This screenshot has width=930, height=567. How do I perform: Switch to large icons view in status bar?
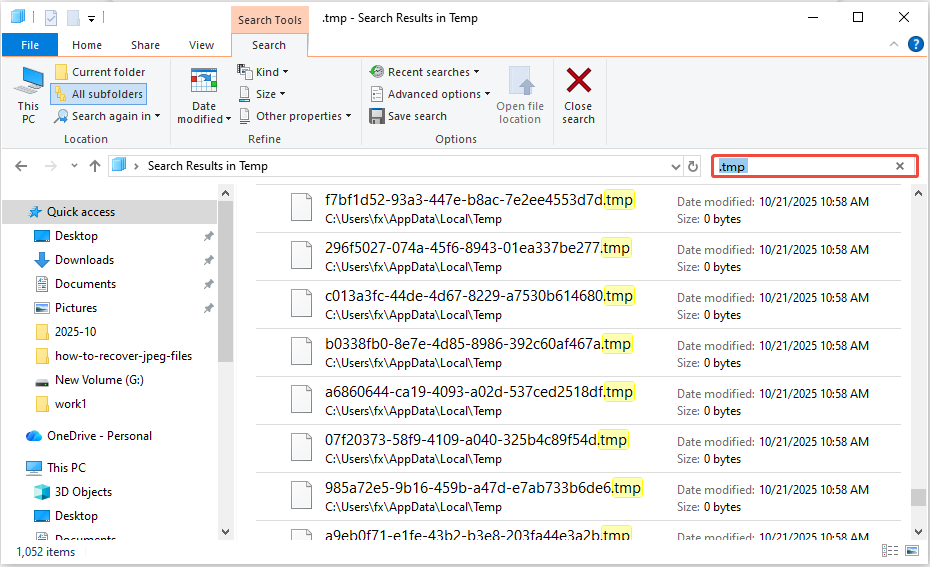pos(910,551)
